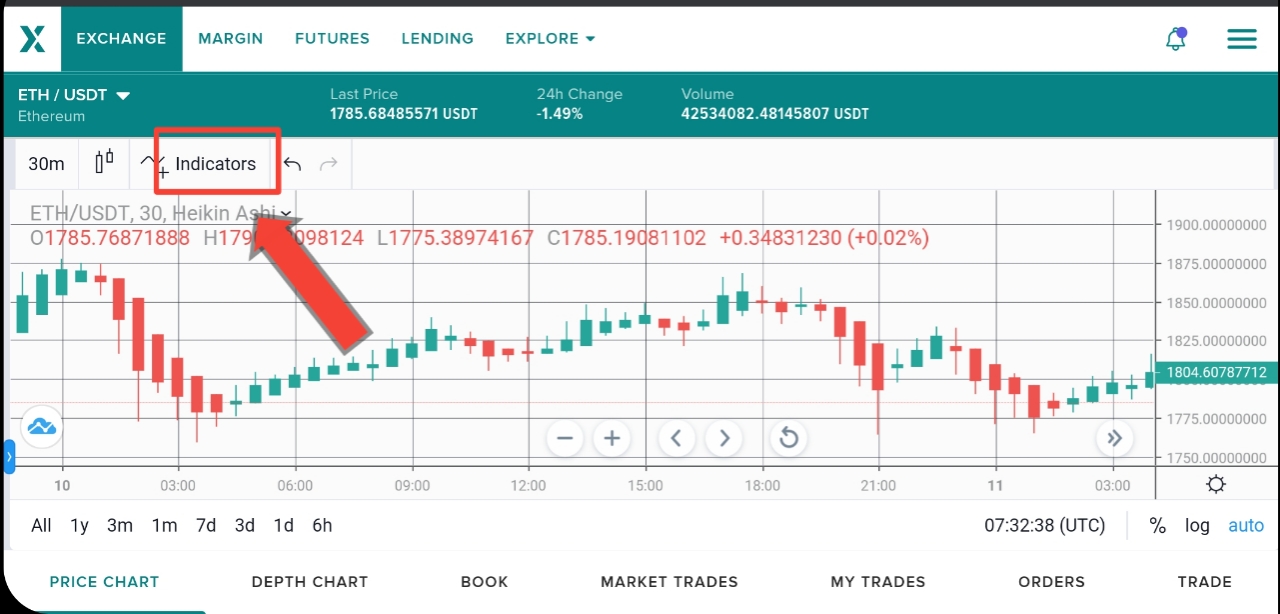This screenshot has height=614, width=1280.
Task: Open the 30m interval selector
Action: pyautogui.click(x=46, y=164)
